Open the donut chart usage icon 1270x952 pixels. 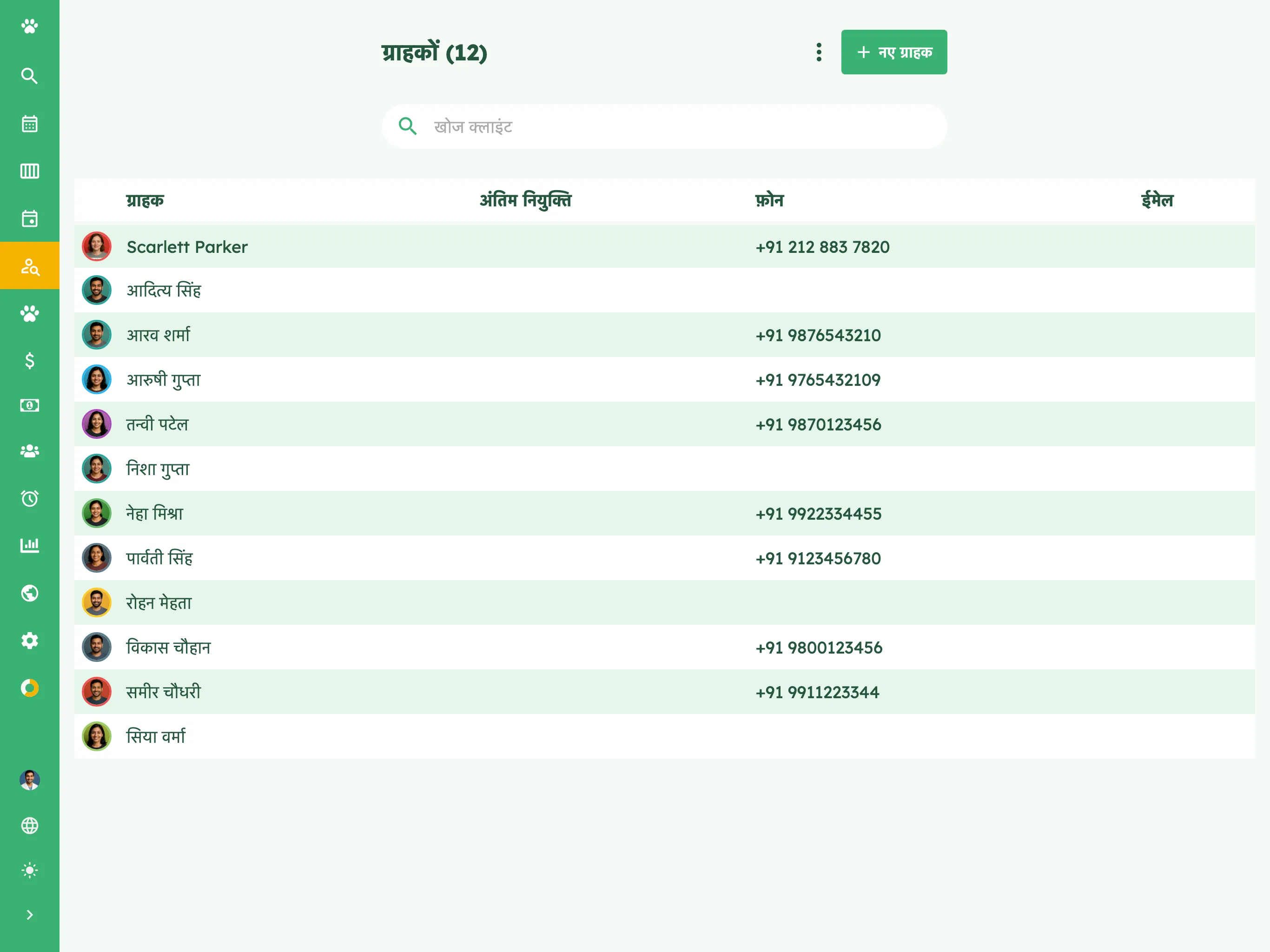29,688
